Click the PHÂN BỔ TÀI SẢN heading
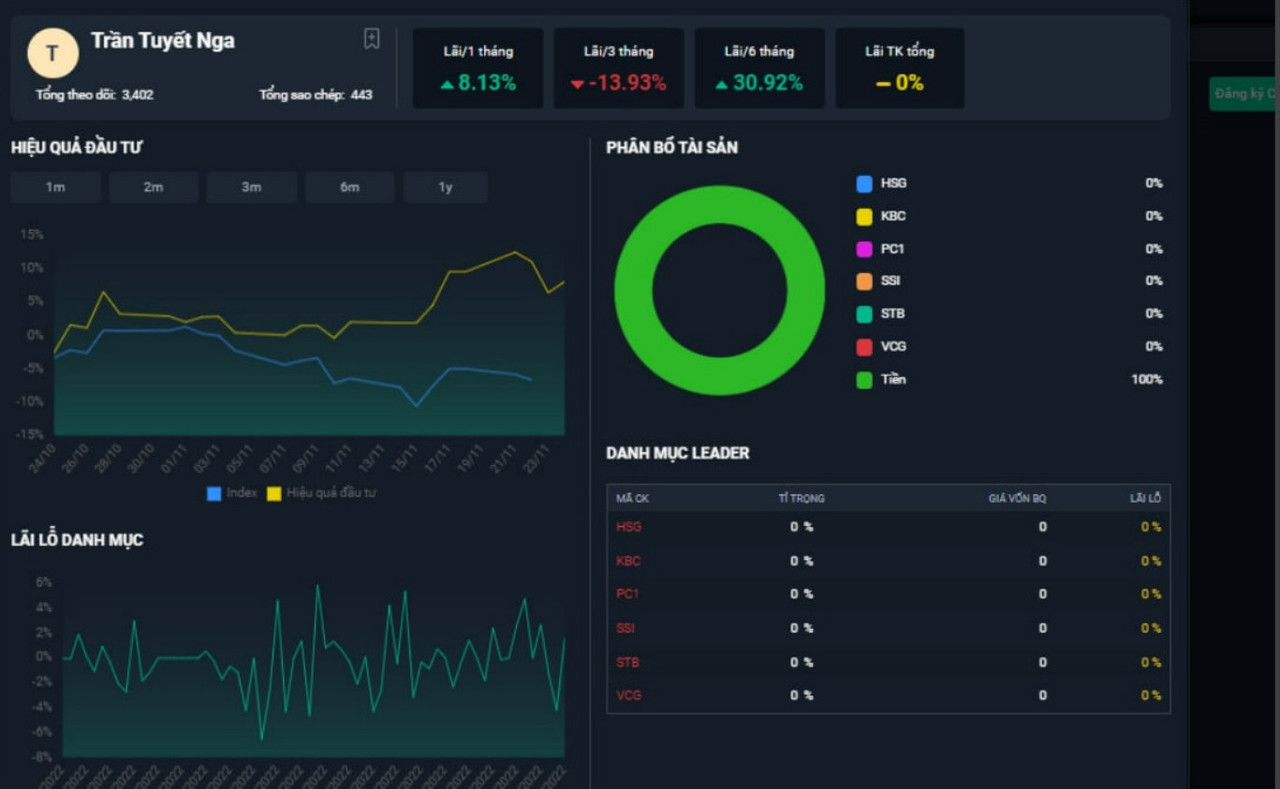The width and height of the screenshot is (1280, 789). [x=672, y=148]
